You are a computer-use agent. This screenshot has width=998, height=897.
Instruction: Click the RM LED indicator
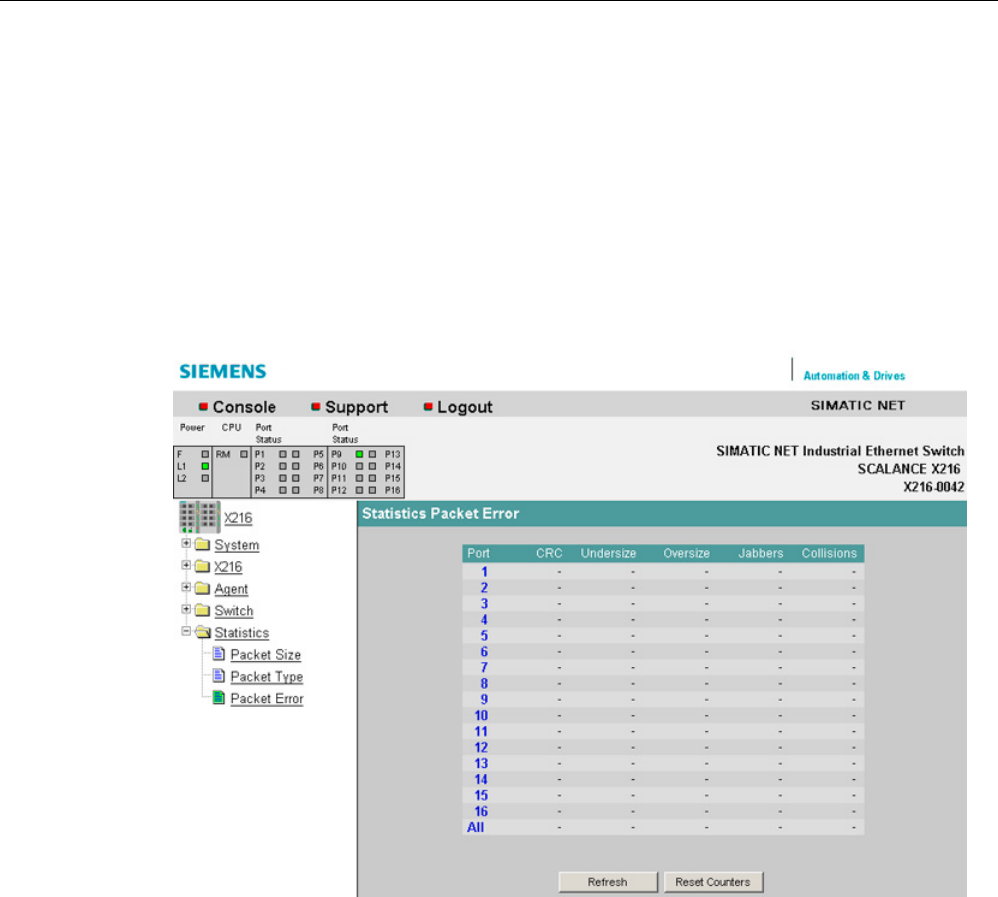(x=244, y=454)
